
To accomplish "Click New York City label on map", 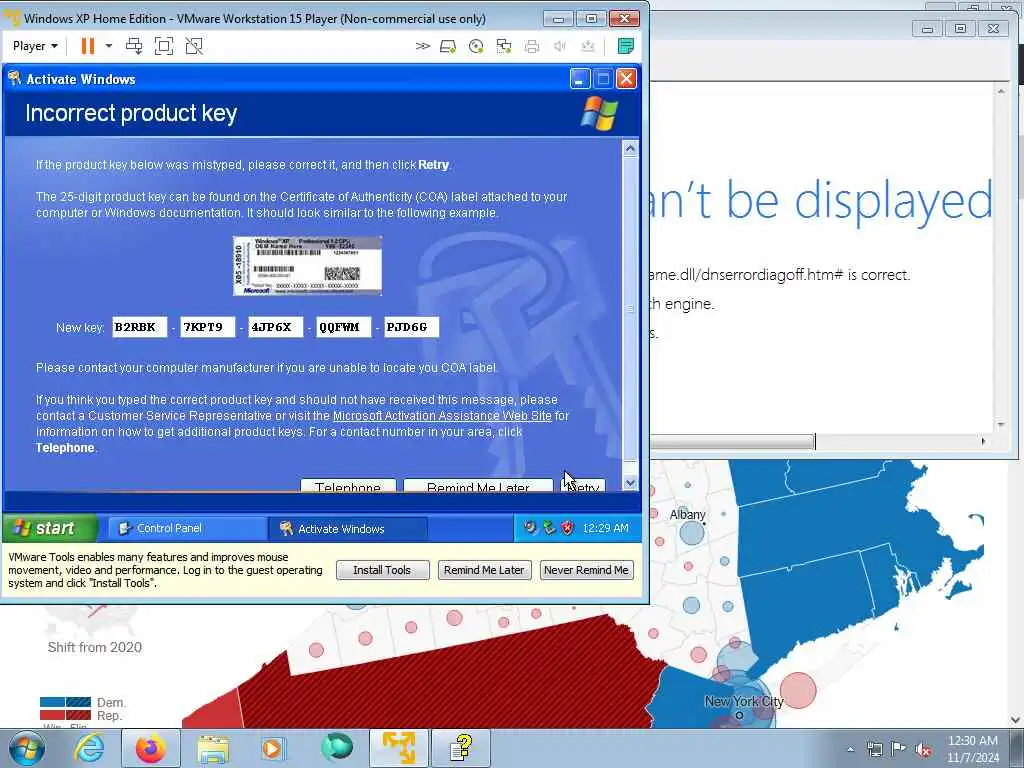I will pos(744,701).
